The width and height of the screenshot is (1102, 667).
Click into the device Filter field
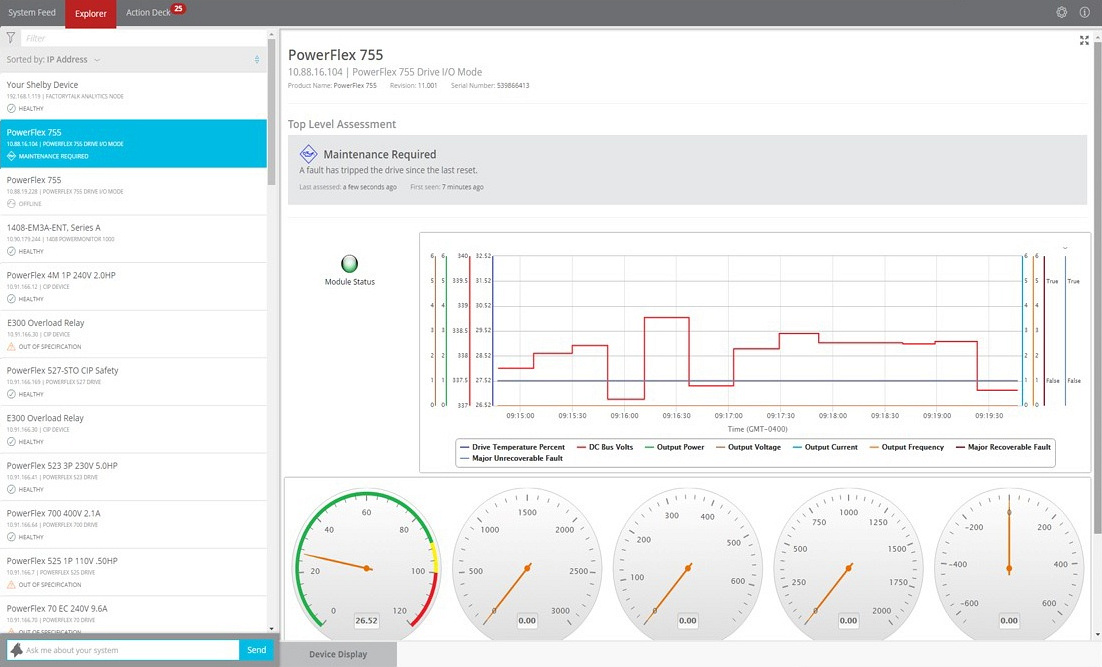tap(143, 38)
